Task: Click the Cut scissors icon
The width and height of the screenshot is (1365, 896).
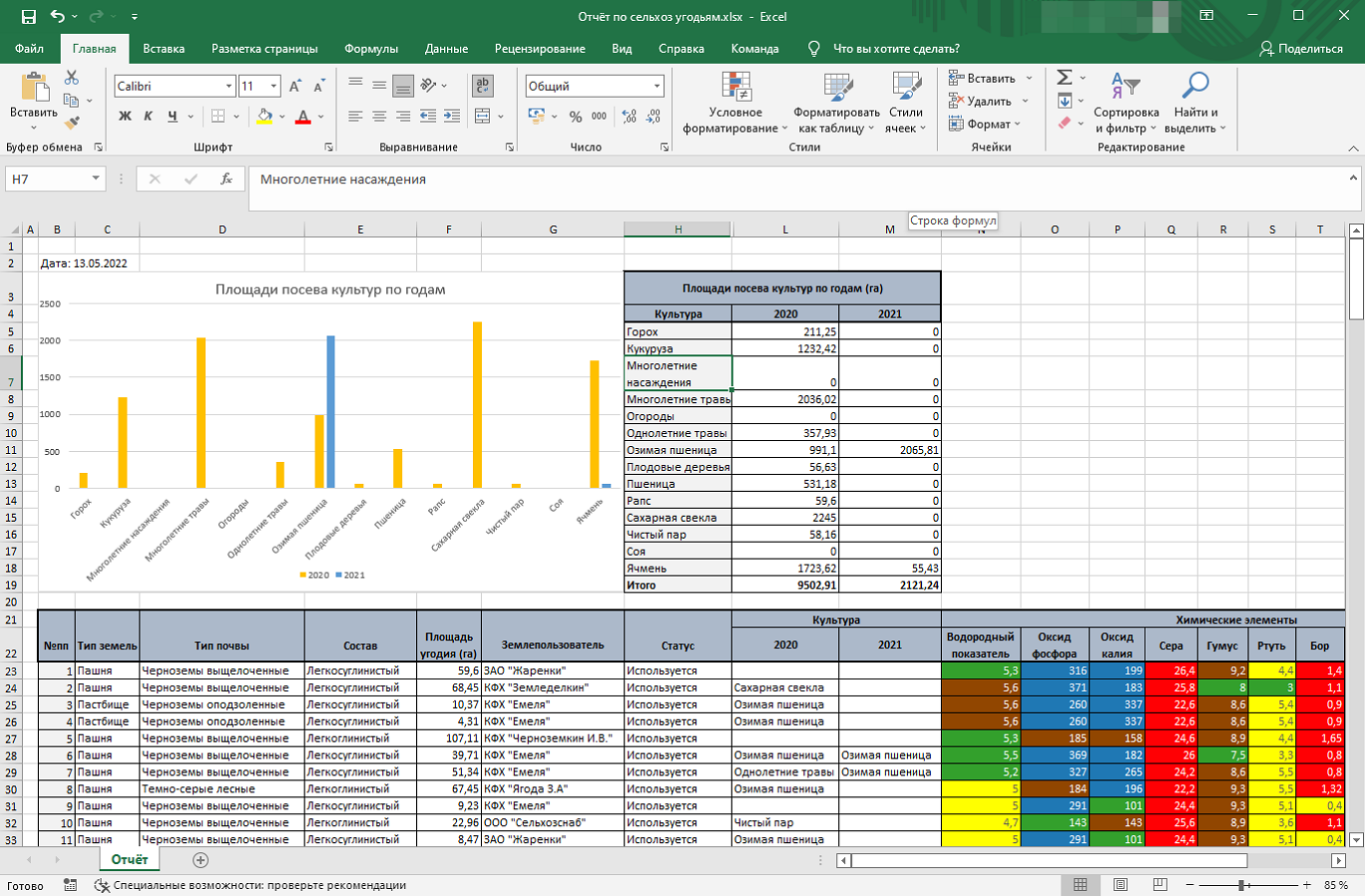Action: (x=71, y=78)
